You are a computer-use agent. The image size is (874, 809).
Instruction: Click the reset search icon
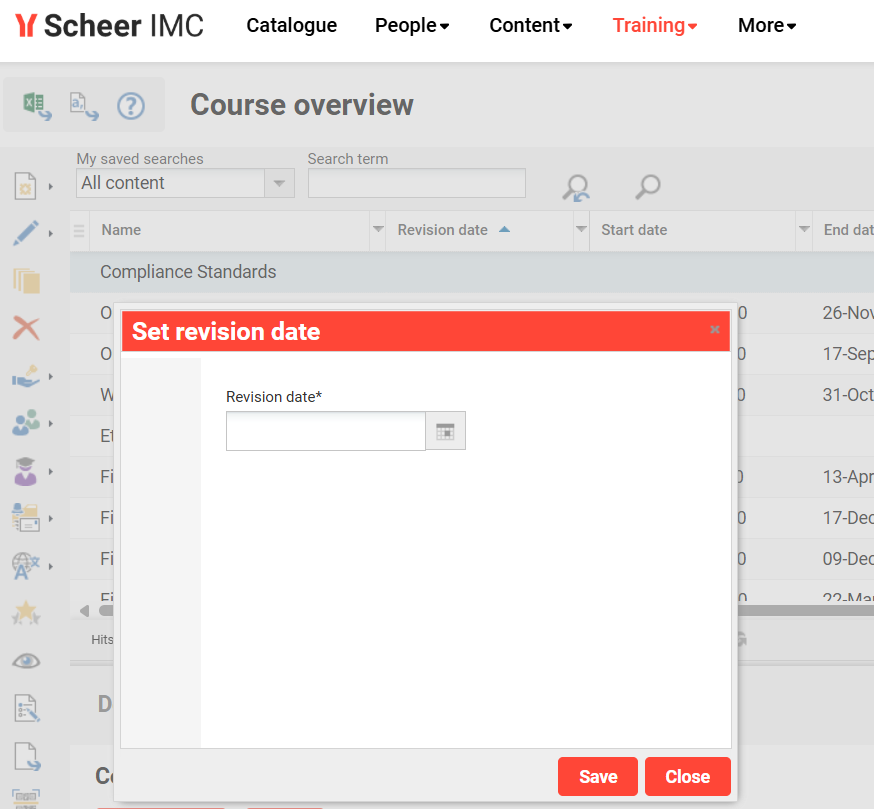point(576,187)
